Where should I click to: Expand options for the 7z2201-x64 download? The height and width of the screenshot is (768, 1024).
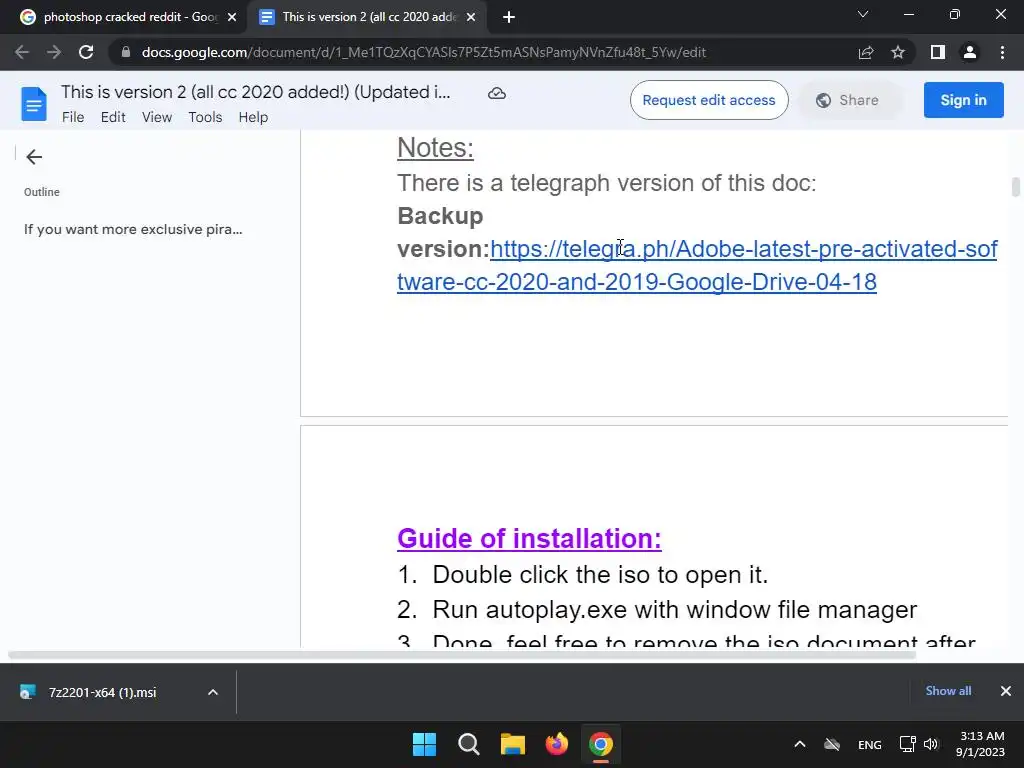(x=213, y=692)
